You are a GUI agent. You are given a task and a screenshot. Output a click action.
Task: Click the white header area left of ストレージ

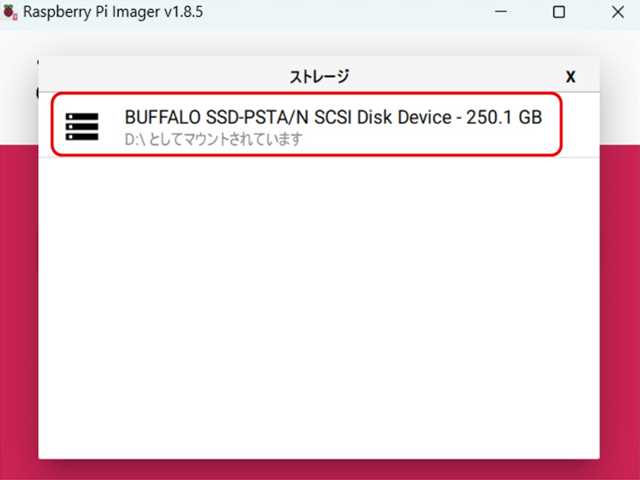click(150, 77)
